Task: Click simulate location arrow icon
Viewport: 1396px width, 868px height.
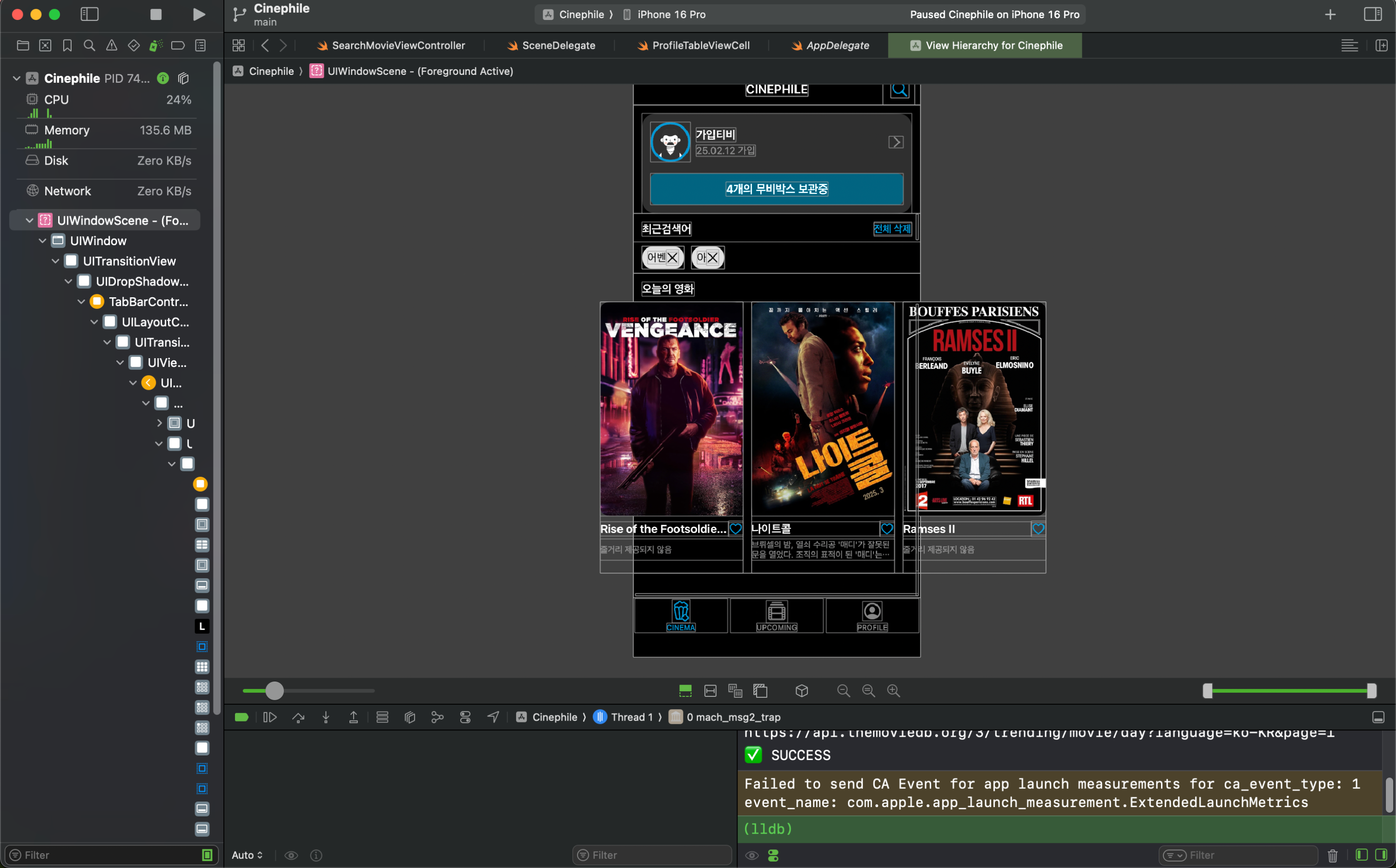Action: [x=493, y=717]
